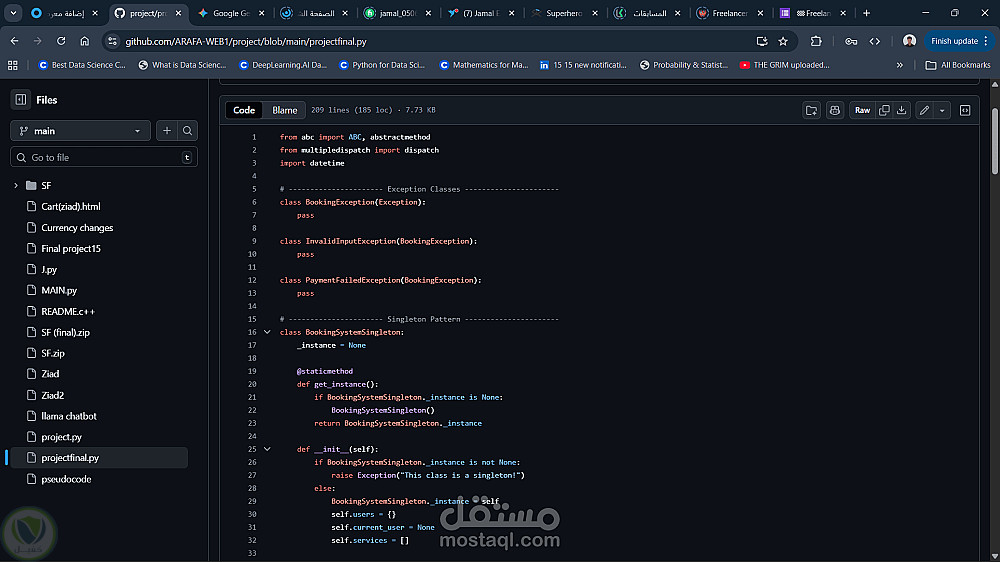Collapse __init__ function at line 25
This screenshot has width=1000, height=562.
(x=267, y=449)
